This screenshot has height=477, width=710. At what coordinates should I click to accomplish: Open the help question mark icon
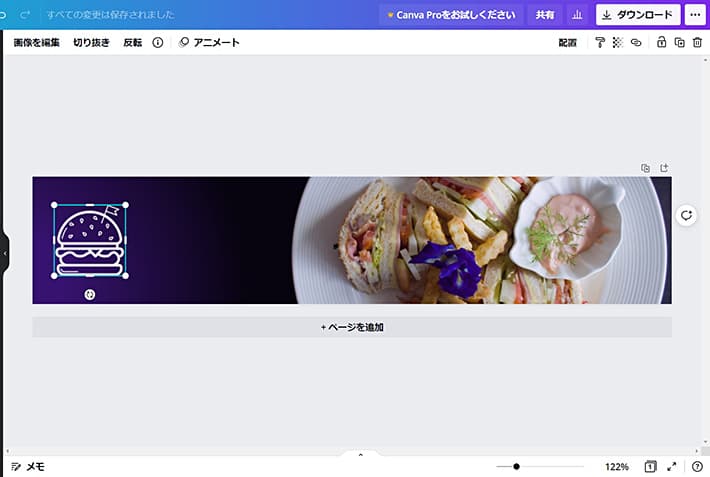click(x=697, y=467)
